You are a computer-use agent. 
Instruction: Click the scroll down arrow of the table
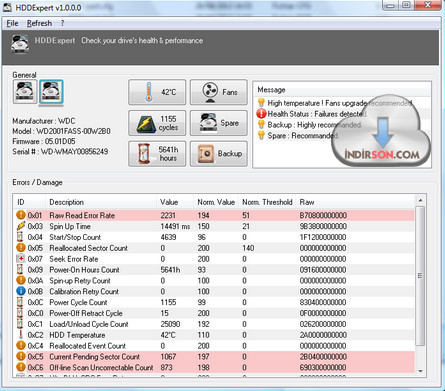point(420,371)
